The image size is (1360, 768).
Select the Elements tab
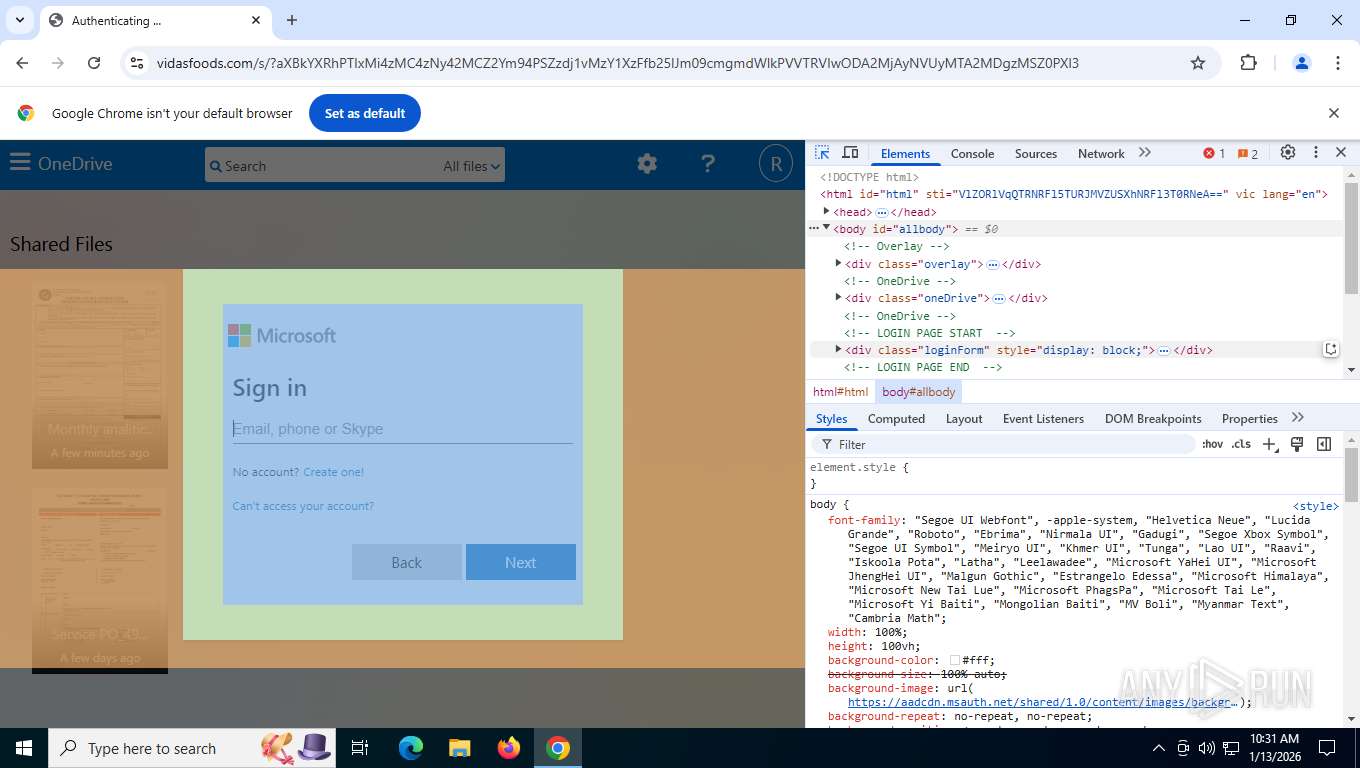905,153
